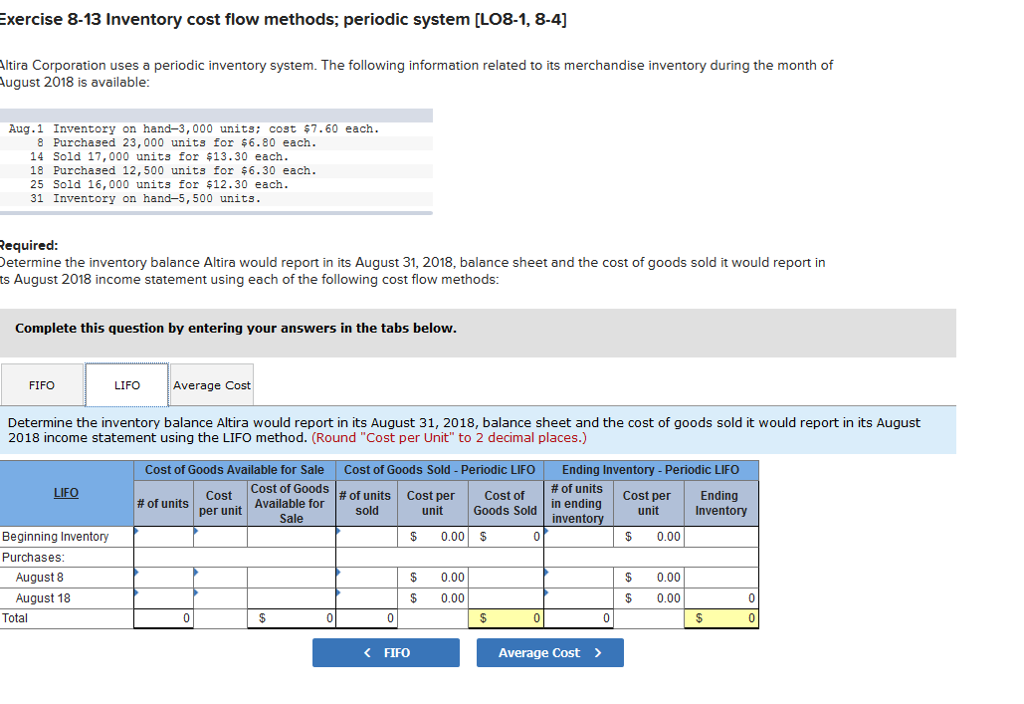Click August 18 Cost of Goods Available cell
Image resolution: width=1024 pixels, height=704 pixels.
pyautogui.click(x=291, y=598)
